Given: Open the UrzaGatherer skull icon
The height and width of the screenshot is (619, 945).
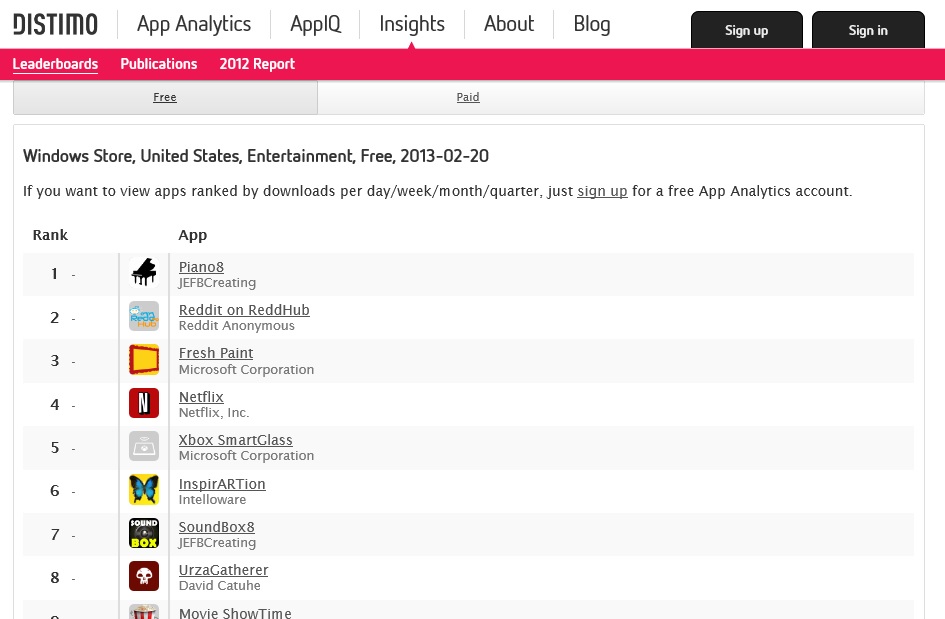Looking at the screenshot, I should tap(144, 576).
